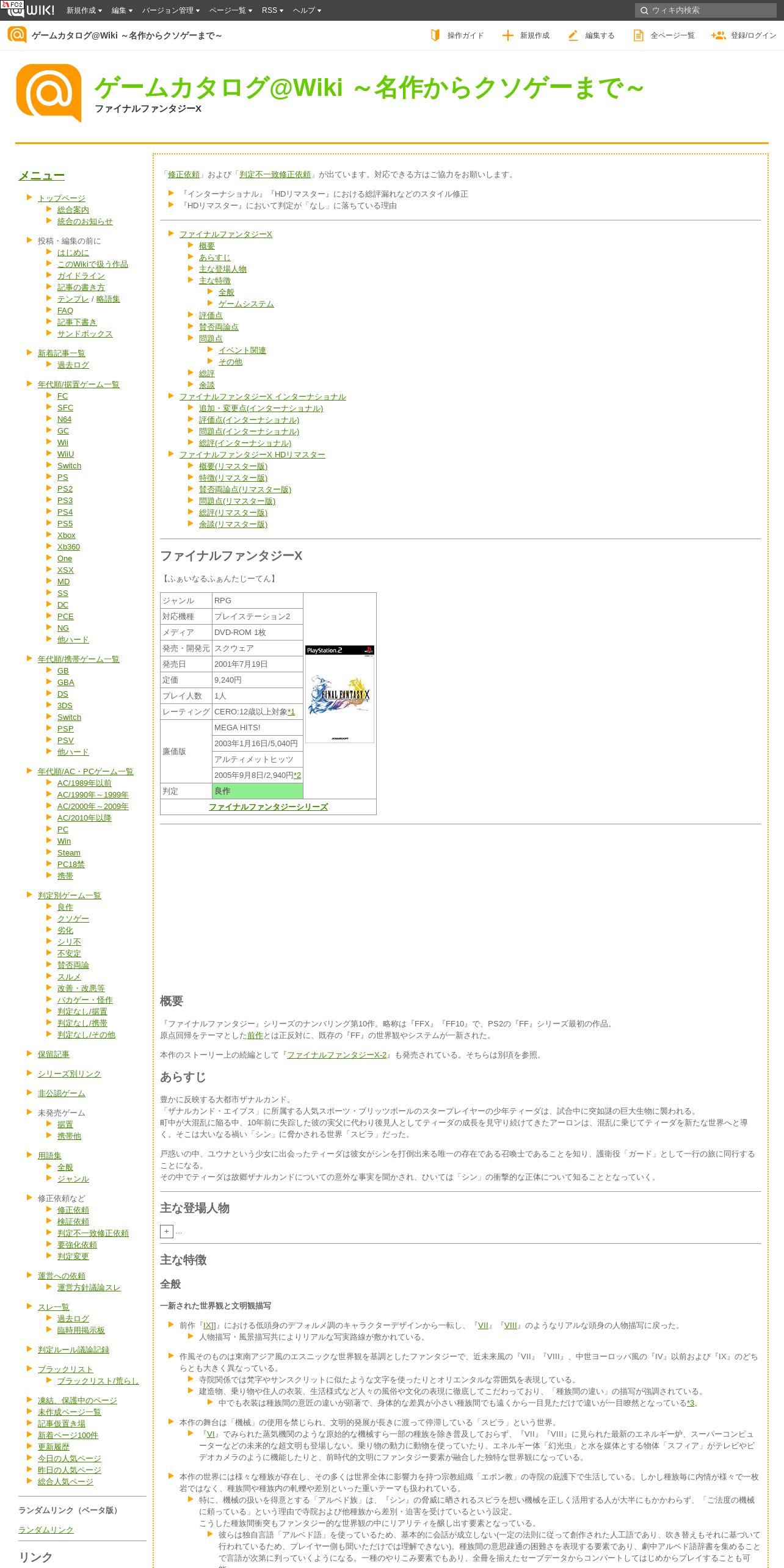Open the N64 platform list link

64,419
